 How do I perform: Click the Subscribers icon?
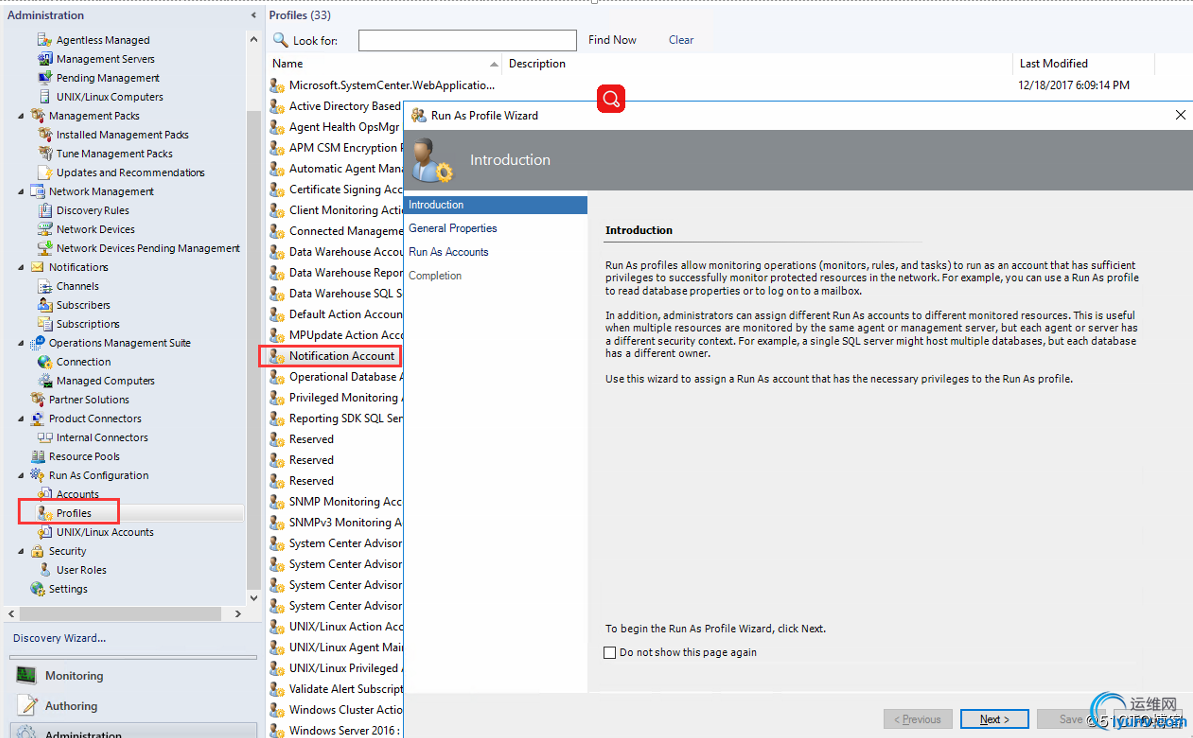point(45,304)
